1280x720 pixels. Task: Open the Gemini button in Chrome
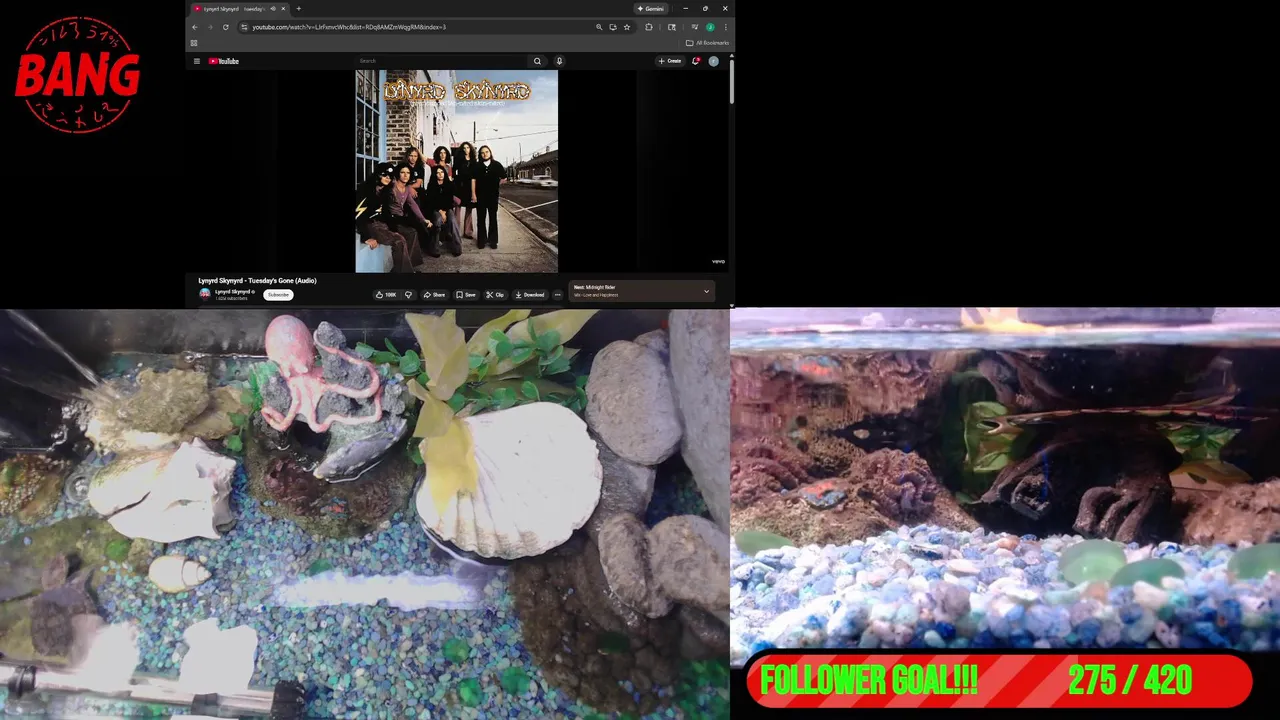point(650,8)
